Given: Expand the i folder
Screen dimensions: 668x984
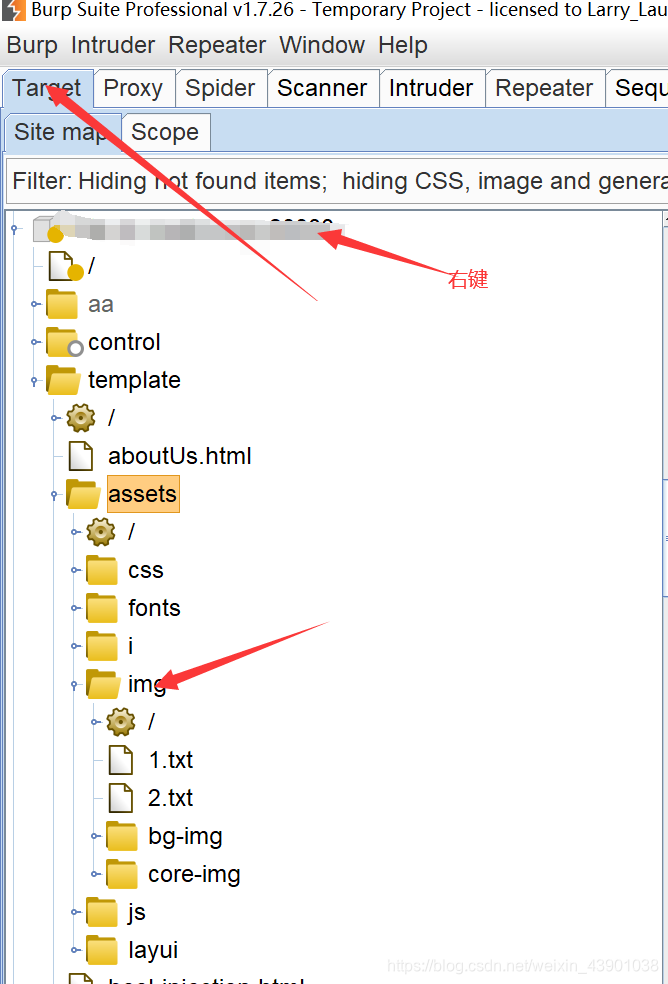Looking at the screenshot, I should point(76,646).
